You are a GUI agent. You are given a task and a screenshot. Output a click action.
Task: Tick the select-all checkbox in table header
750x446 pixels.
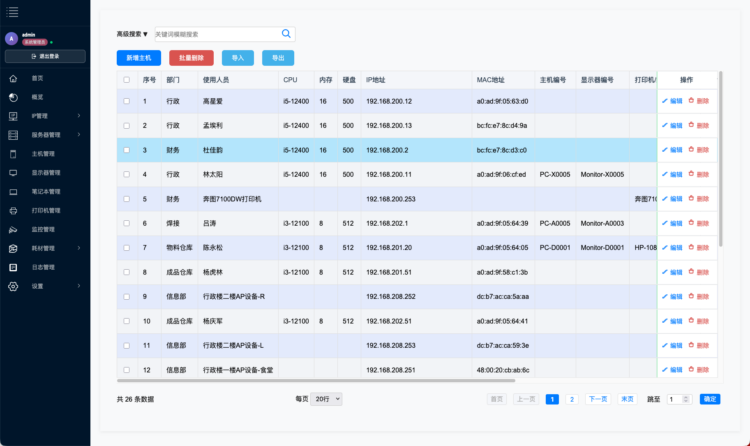click(126, 79)
